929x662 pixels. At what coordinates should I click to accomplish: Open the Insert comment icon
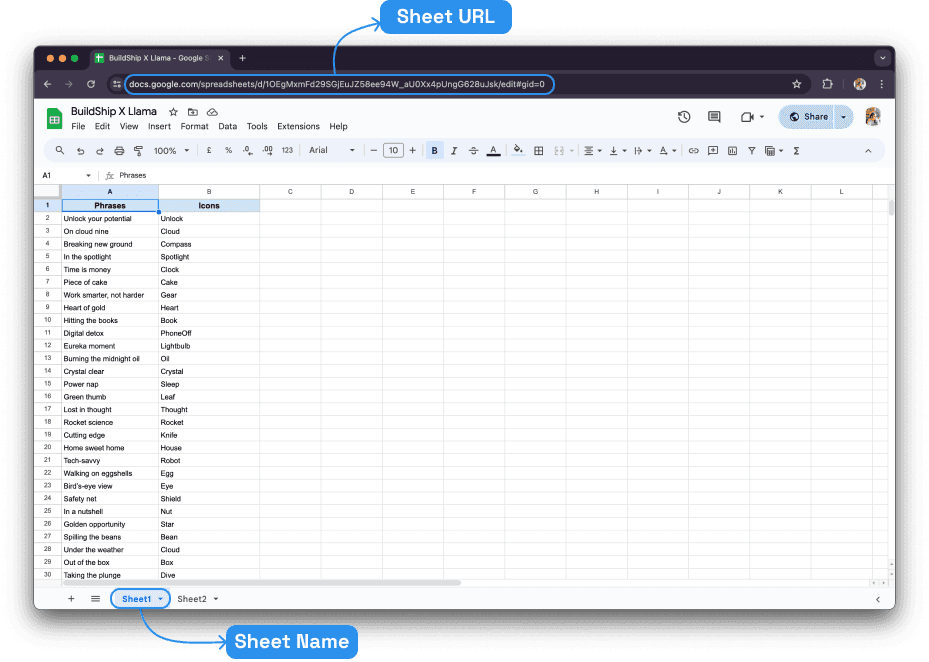(712, 150)
